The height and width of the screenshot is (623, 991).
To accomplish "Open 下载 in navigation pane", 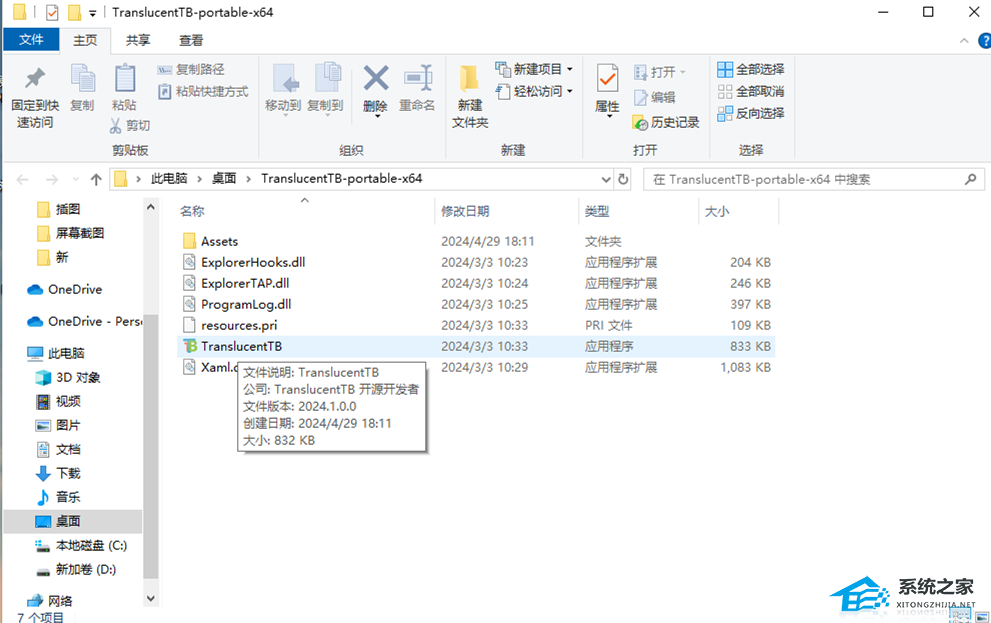I will pyautogui.click(x=68, y=473).
